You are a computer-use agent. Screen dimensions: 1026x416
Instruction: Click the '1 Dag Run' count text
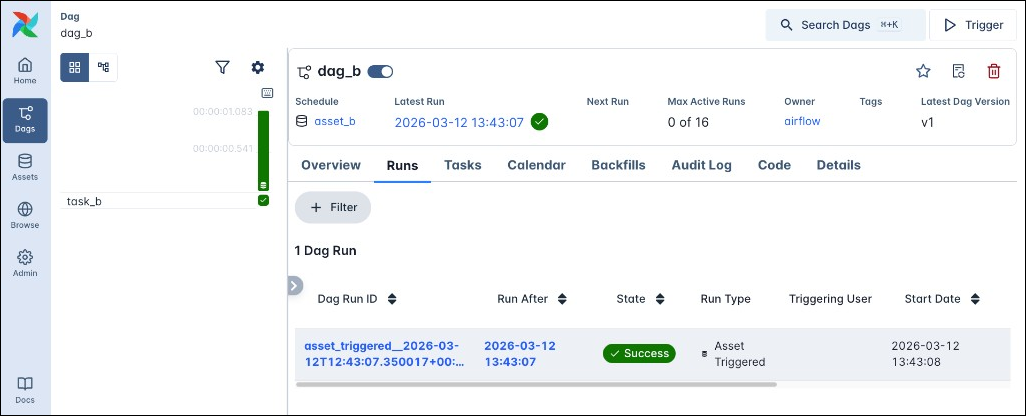click(325, 251)
